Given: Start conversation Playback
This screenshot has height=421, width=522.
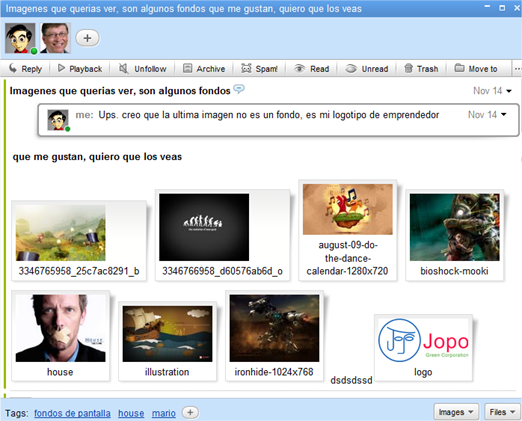Looking at the screenshot, I should [x=80, y=69].
